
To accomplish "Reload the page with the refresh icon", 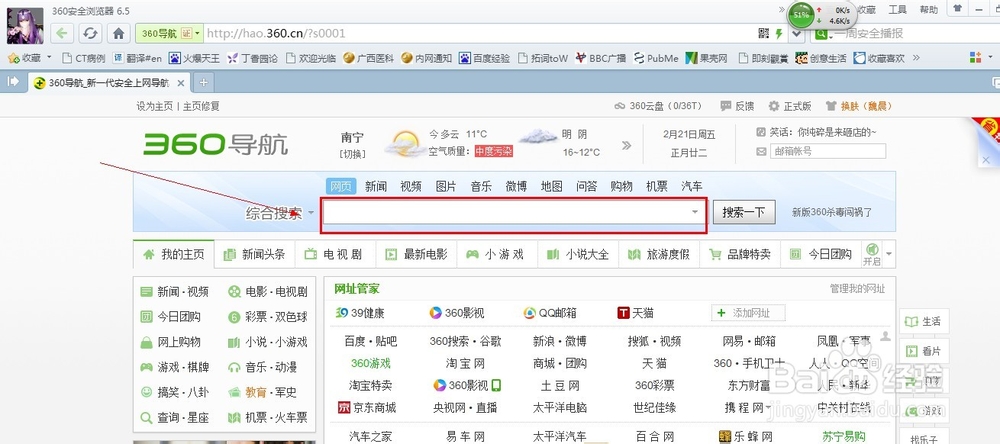I will coord(90,33).
